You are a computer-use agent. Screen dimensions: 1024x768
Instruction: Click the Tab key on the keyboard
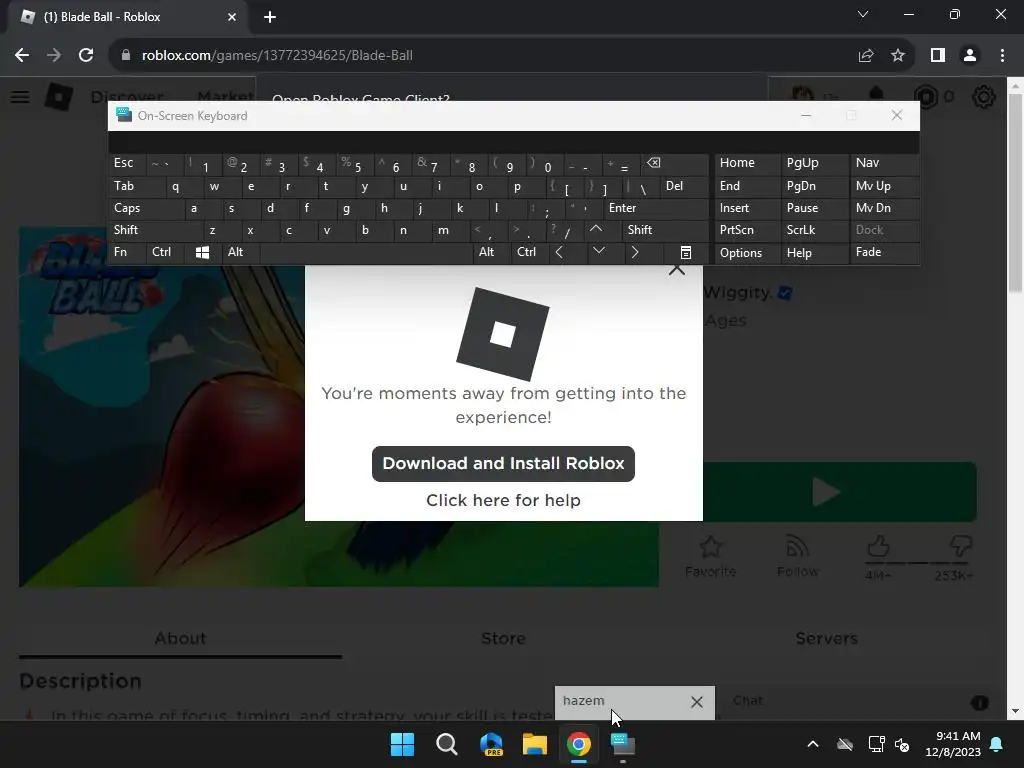coord(136,186)
